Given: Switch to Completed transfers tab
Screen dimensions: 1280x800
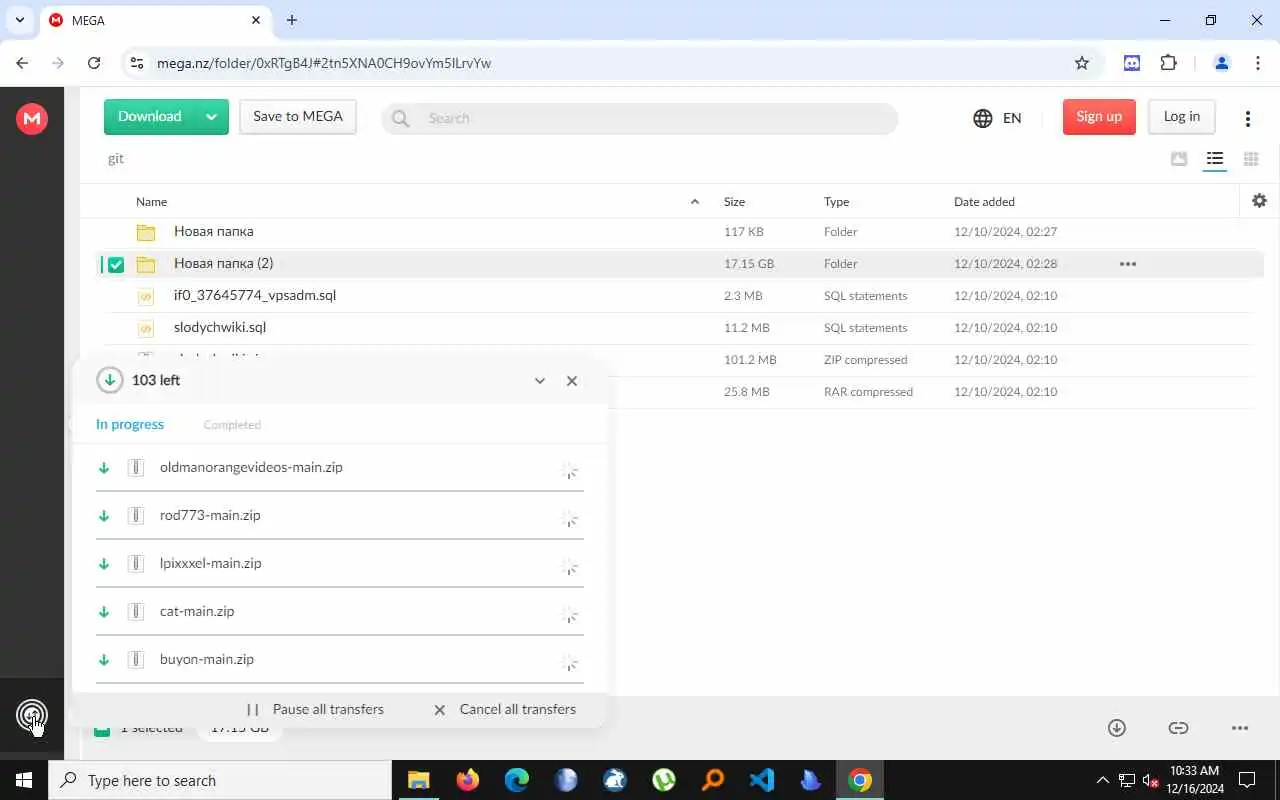Looking at the screenshot, I should tap(232, 425).
